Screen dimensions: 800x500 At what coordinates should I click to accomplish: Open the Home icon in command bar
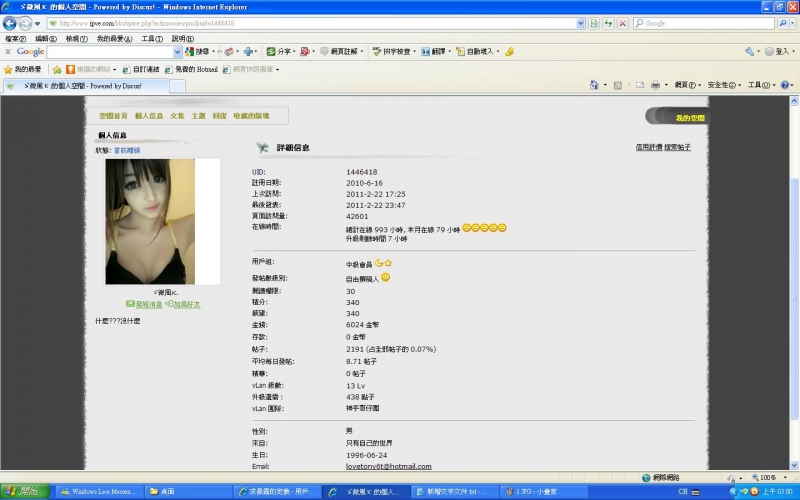(x=594, y=85)
